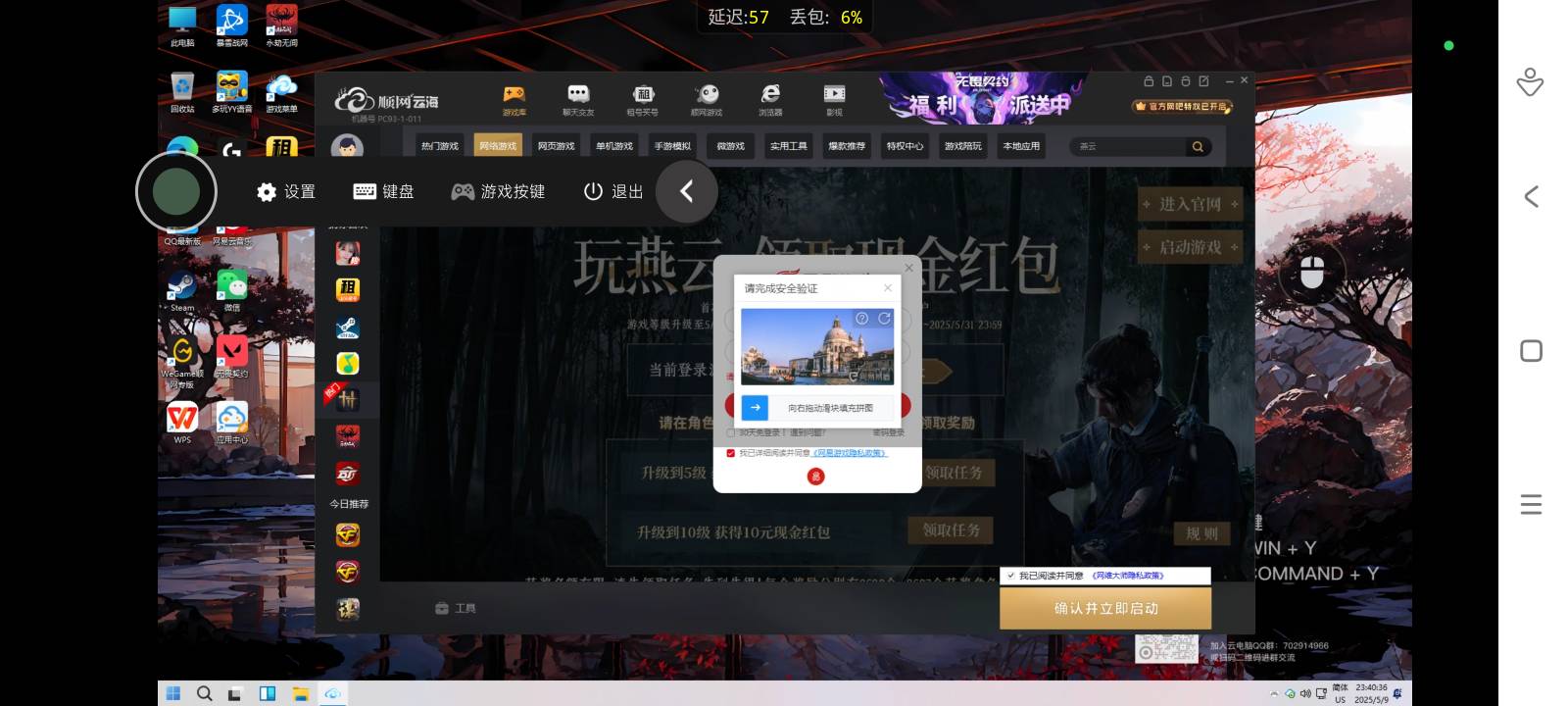Click the 福利派送中 banner
Image resolution: width=1568 pixels, height=706 pixels.
pyautogui.click(x=984, y=98)
